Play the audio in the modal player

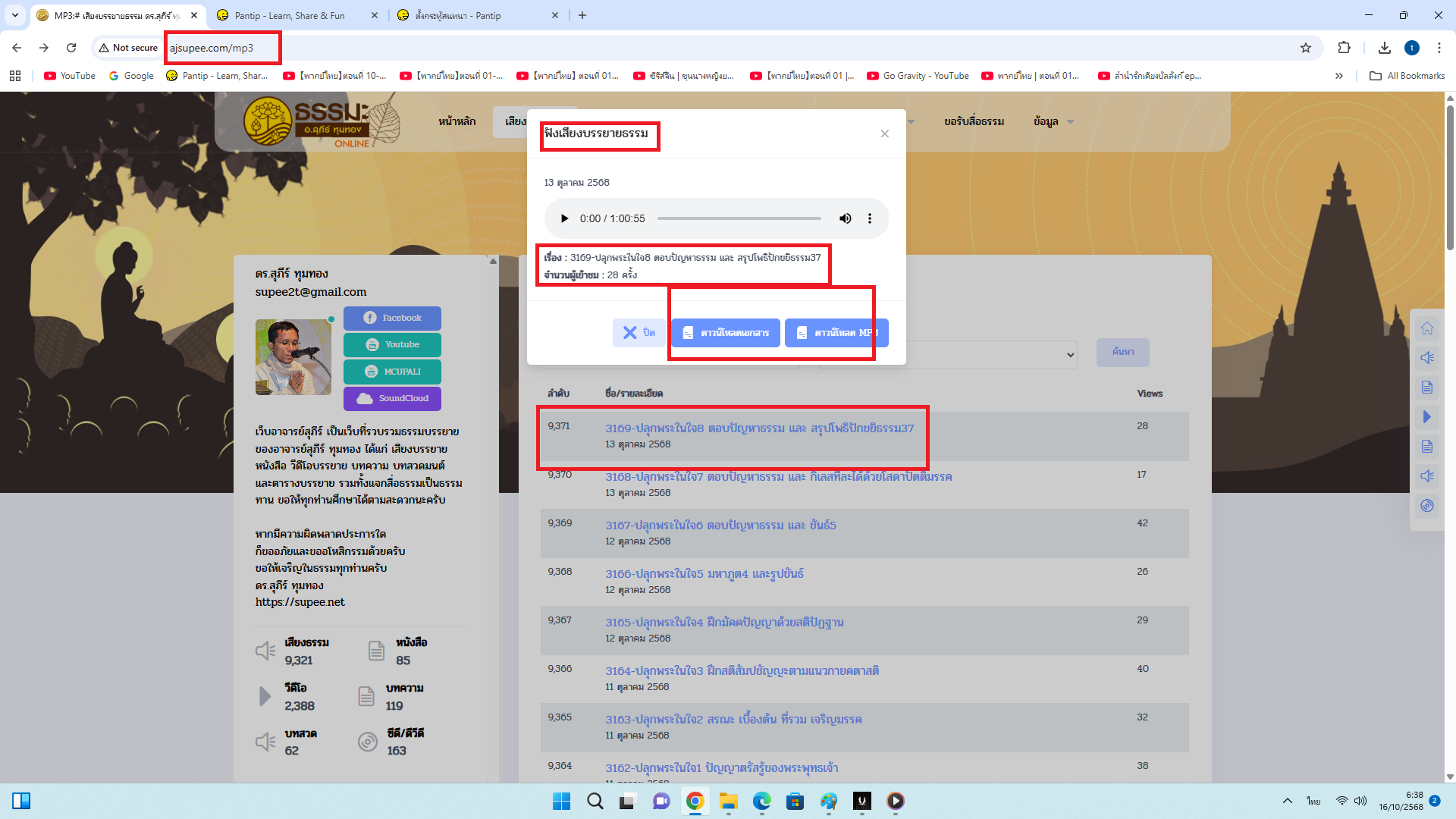[x=564, y=218]
